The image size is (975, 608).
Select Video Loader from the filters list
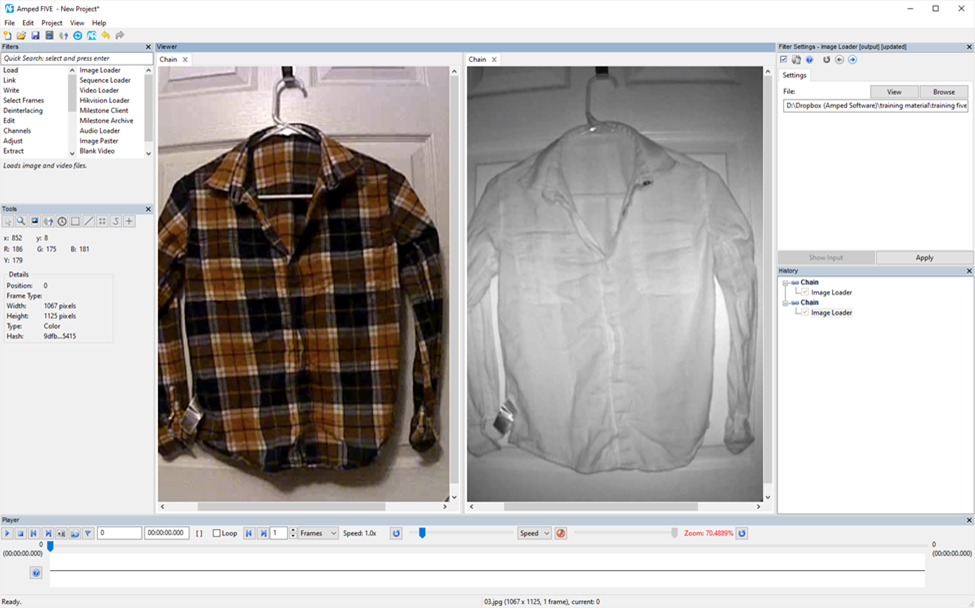tap(99, 90)
